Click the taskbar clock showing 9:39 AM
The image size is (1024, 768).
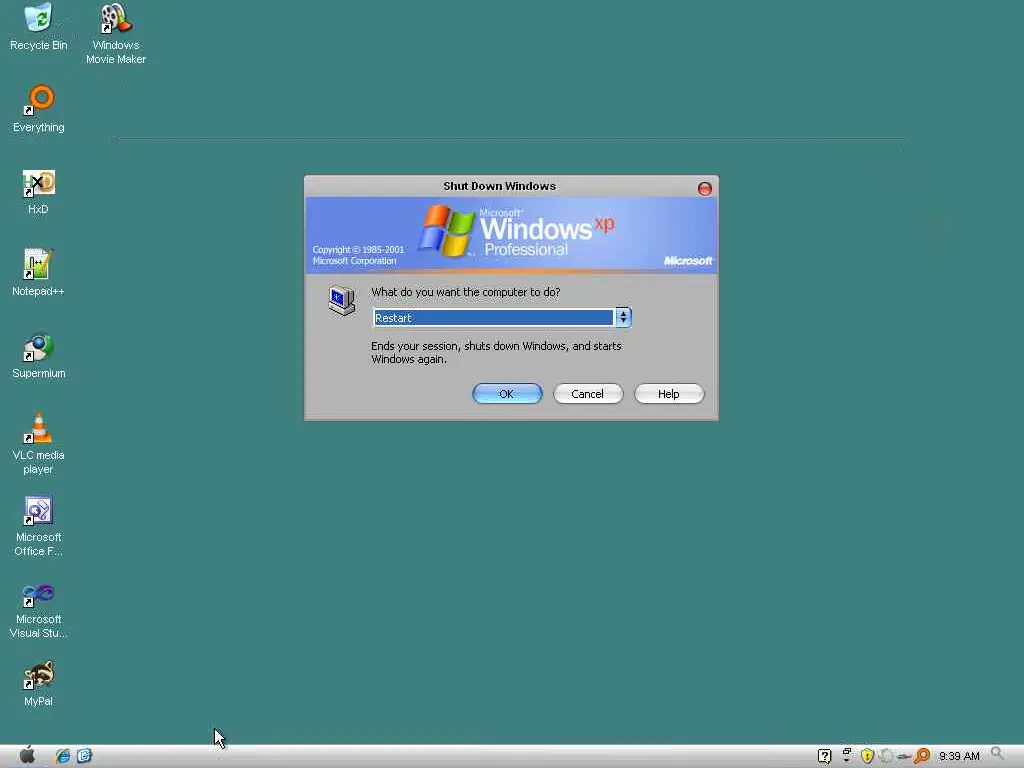coord(959,756)
